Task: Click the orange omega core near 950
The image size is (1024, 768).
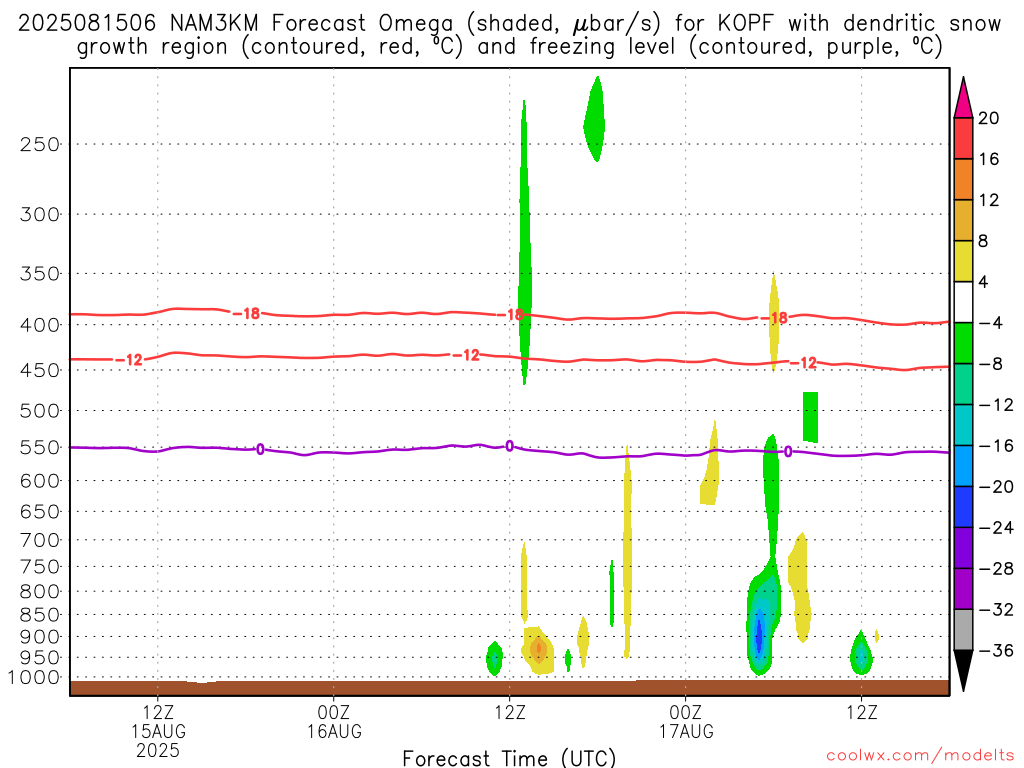Action: click(538, 649)
